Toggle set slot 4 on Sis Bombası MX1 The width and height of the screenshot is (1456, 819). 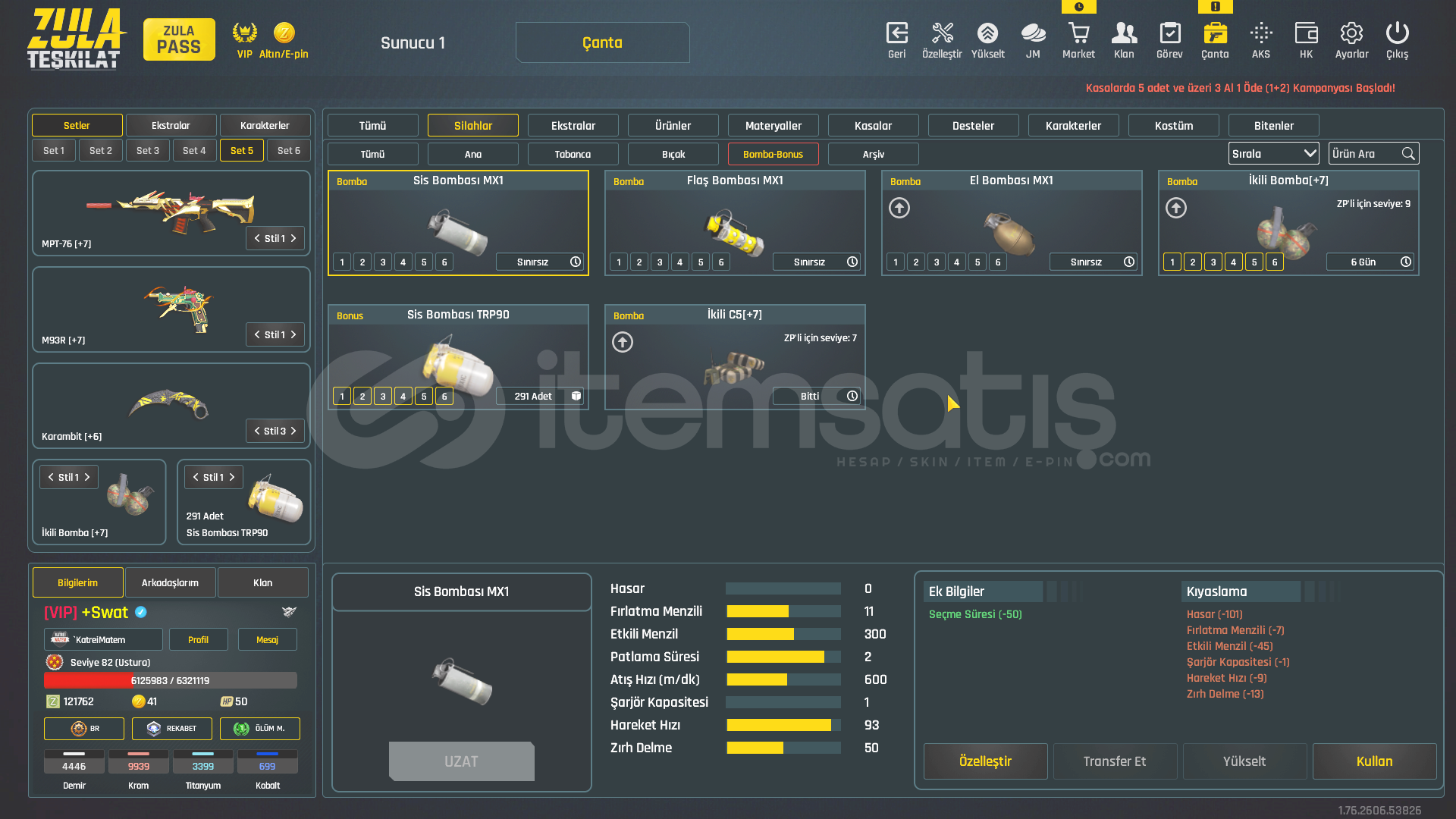point(403,262)
